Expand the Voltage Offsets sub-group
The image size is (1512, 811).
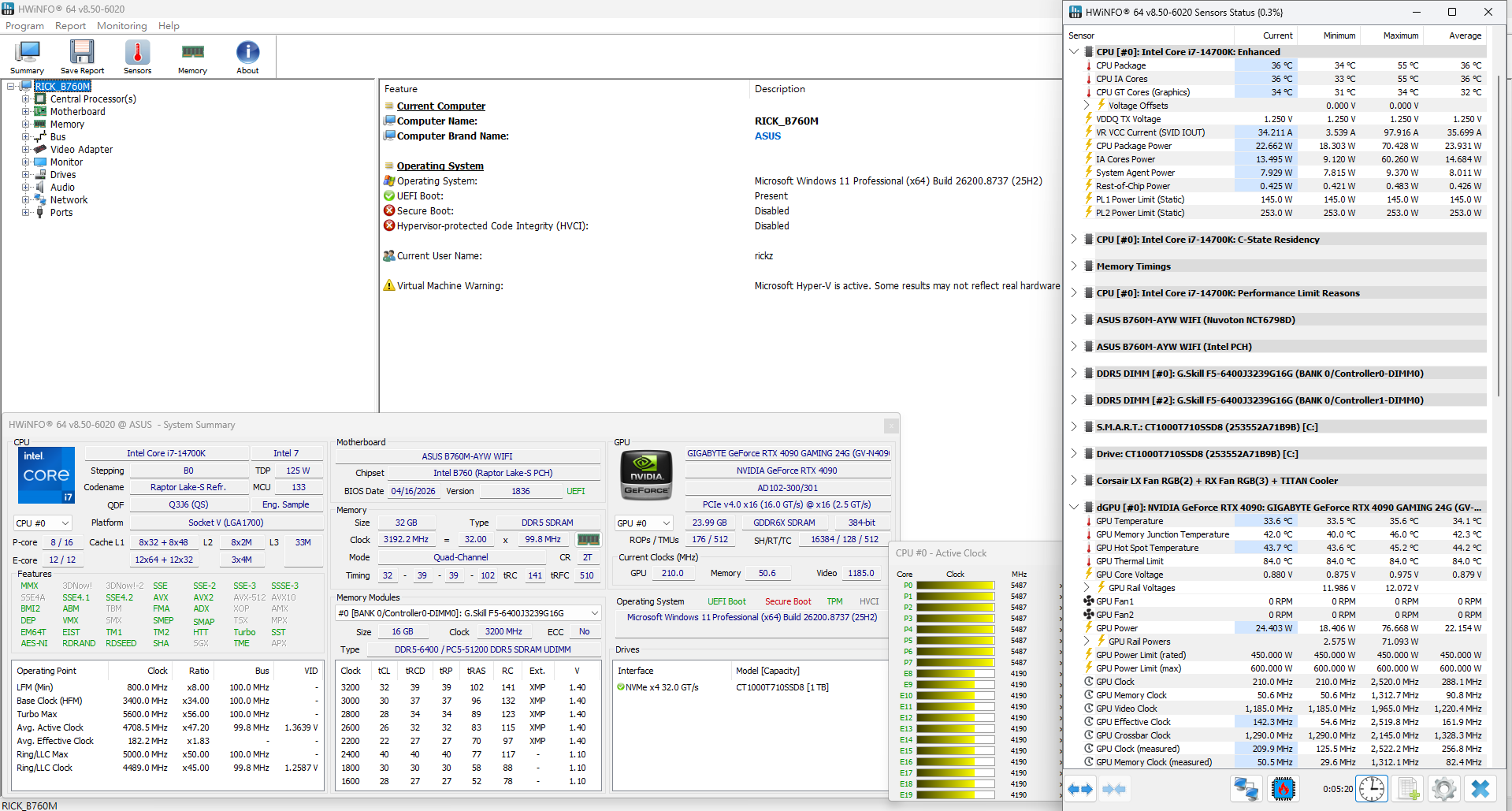(x=1087, y=106)
